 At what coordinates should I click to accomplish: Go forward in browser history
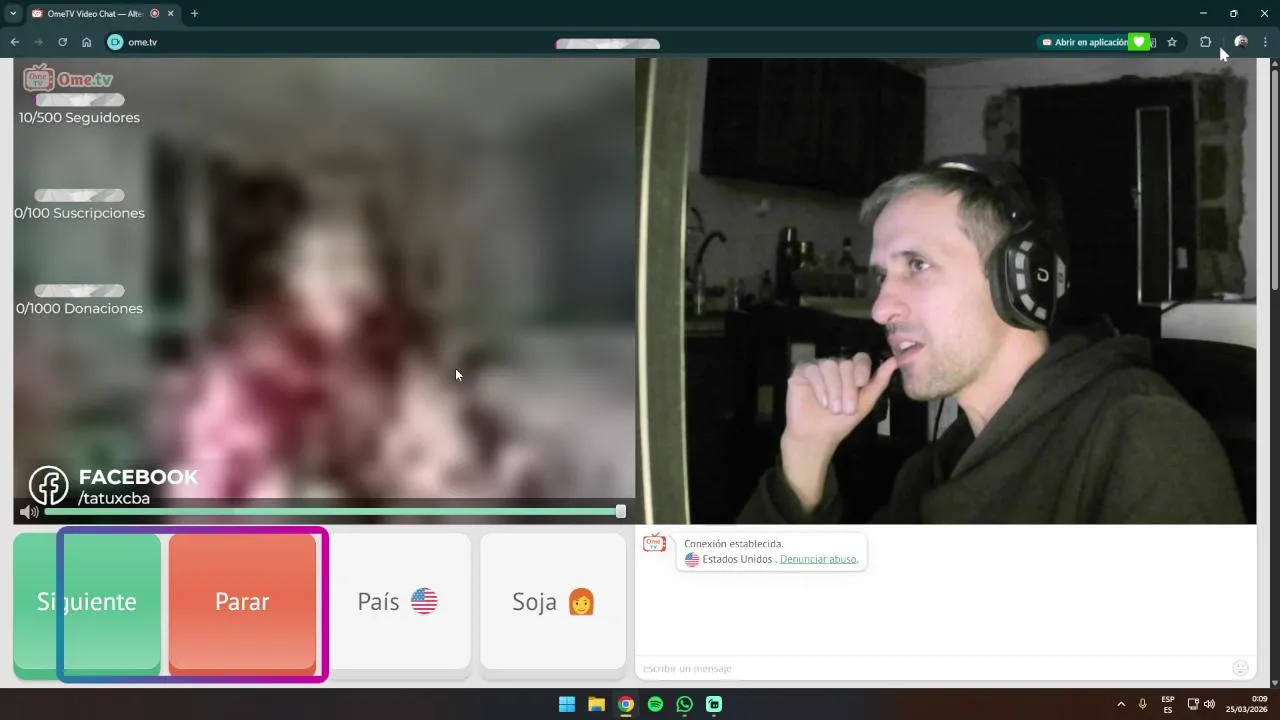(x=38, y=42)
